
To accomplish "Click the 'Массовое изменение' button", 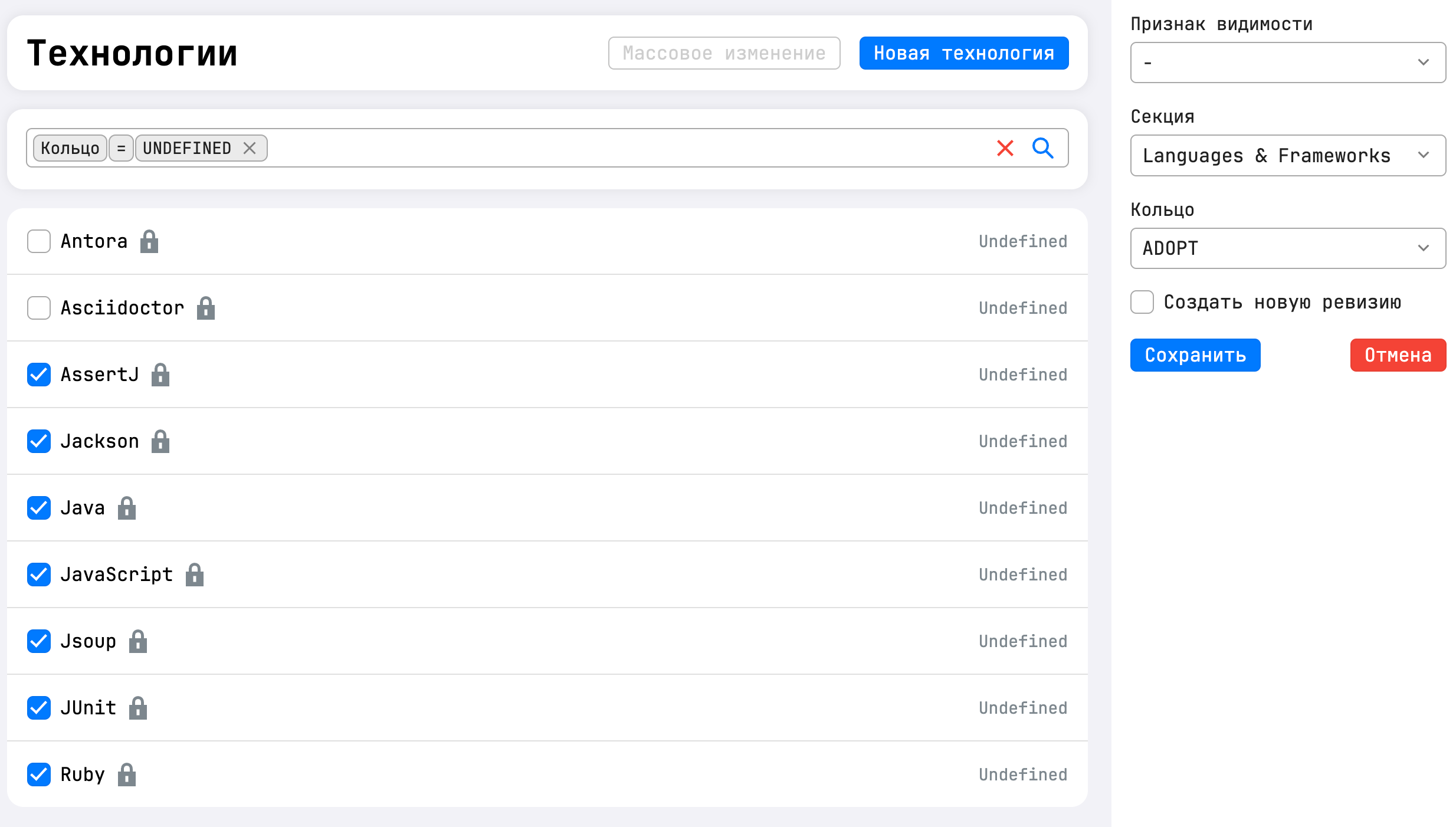I will click(x=724, y=53).
